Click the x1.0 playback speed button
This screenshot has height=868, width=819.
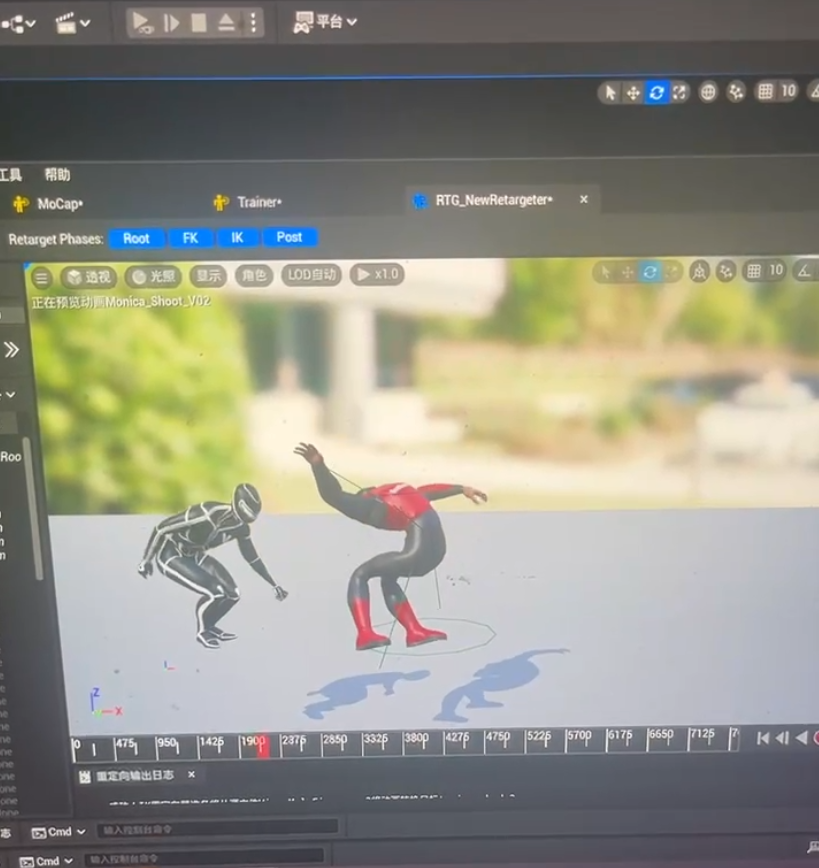[377, 273]
